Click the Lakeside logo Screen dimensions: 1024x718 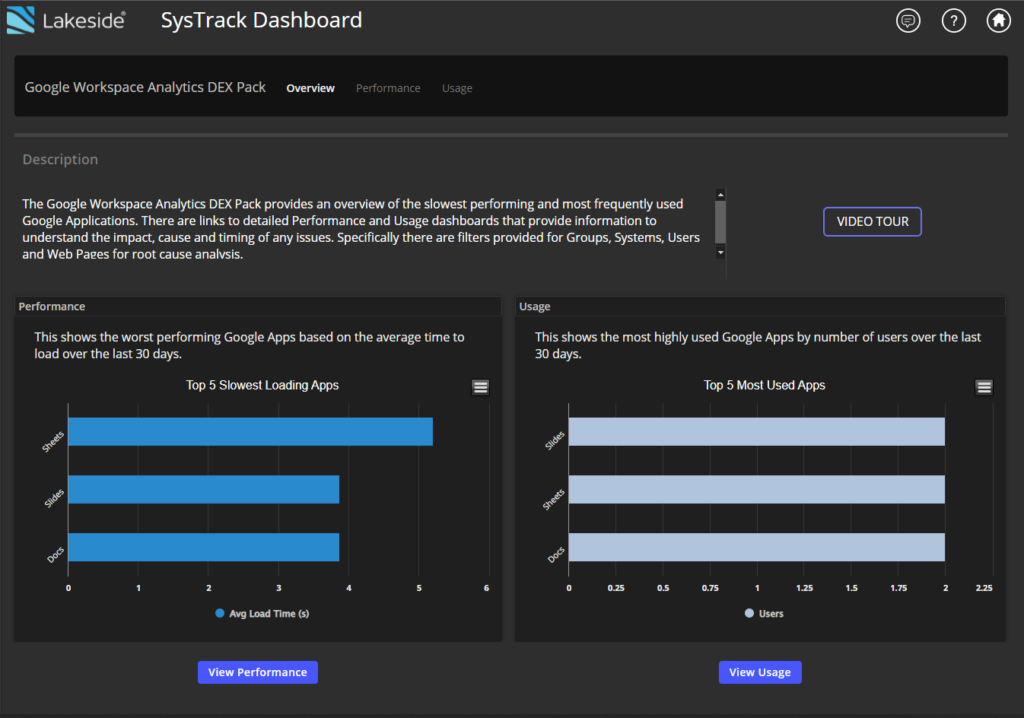[66, 20]
